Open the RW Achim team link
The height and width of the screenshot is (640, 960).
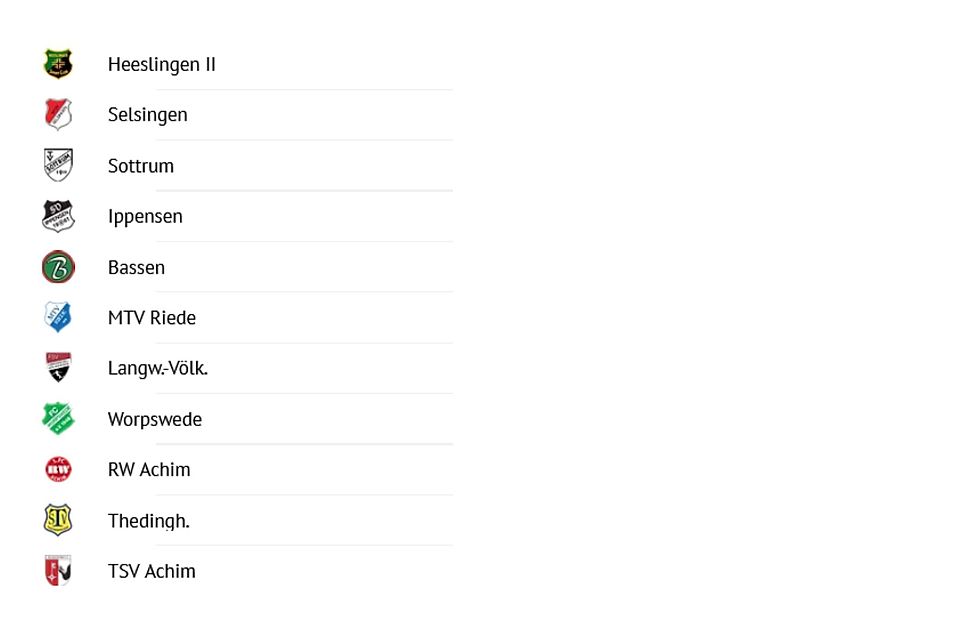tap(149, 470)
